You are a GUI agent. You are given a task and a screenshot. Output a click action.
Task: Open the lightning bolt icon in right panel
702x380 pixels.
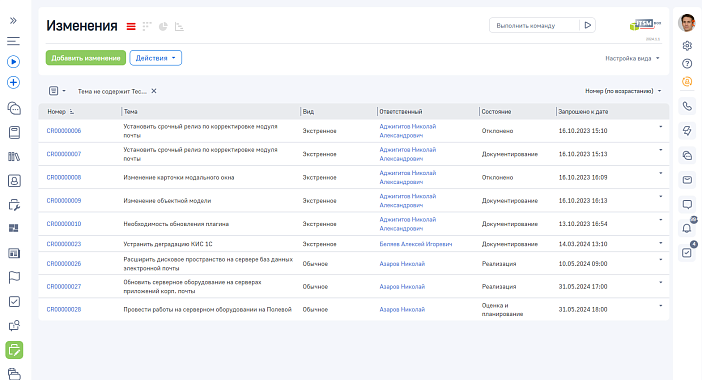click(687, 131)
